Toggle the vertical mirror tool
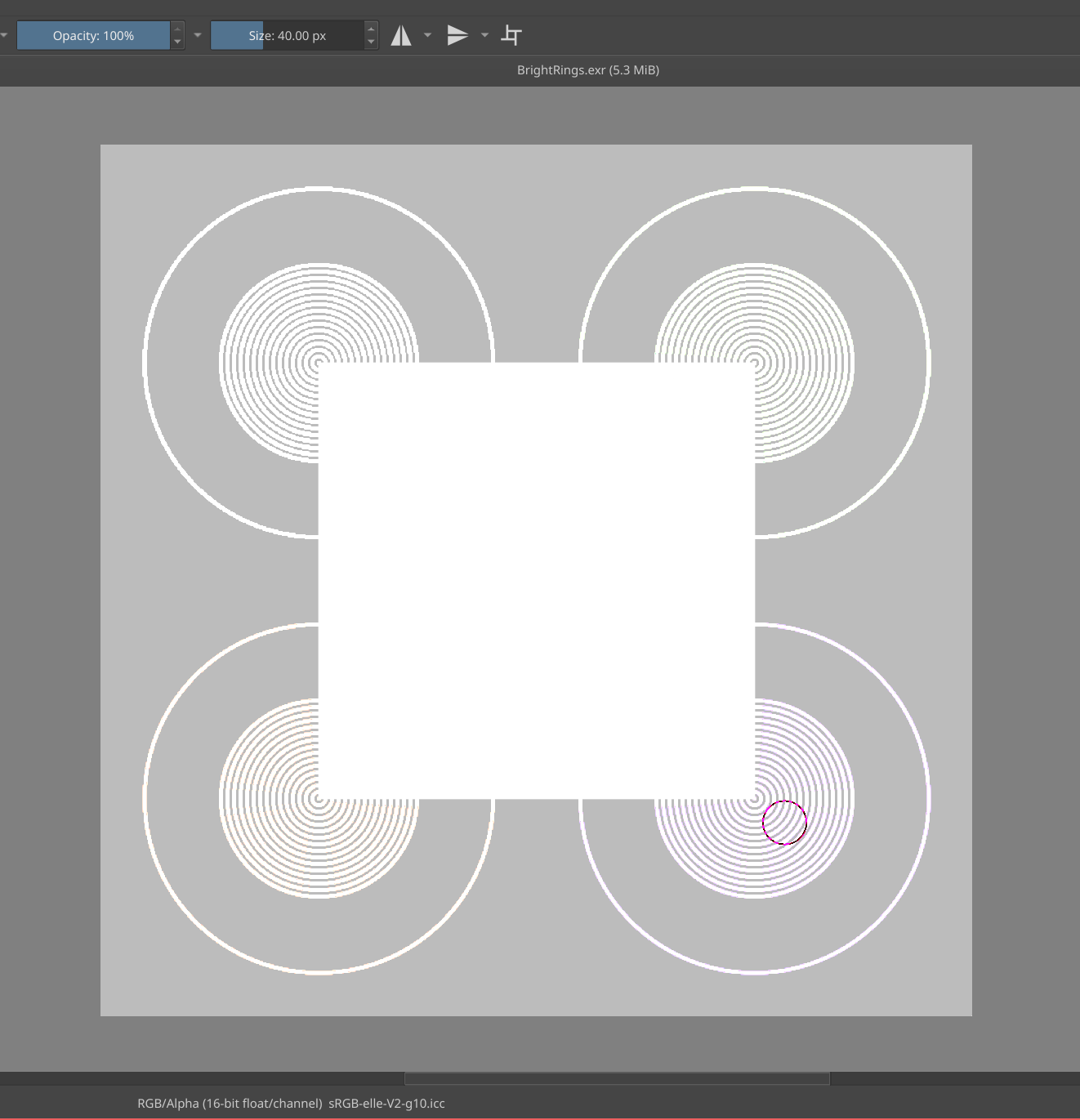Viewport: 1080px width, 1120px height. 457,35
